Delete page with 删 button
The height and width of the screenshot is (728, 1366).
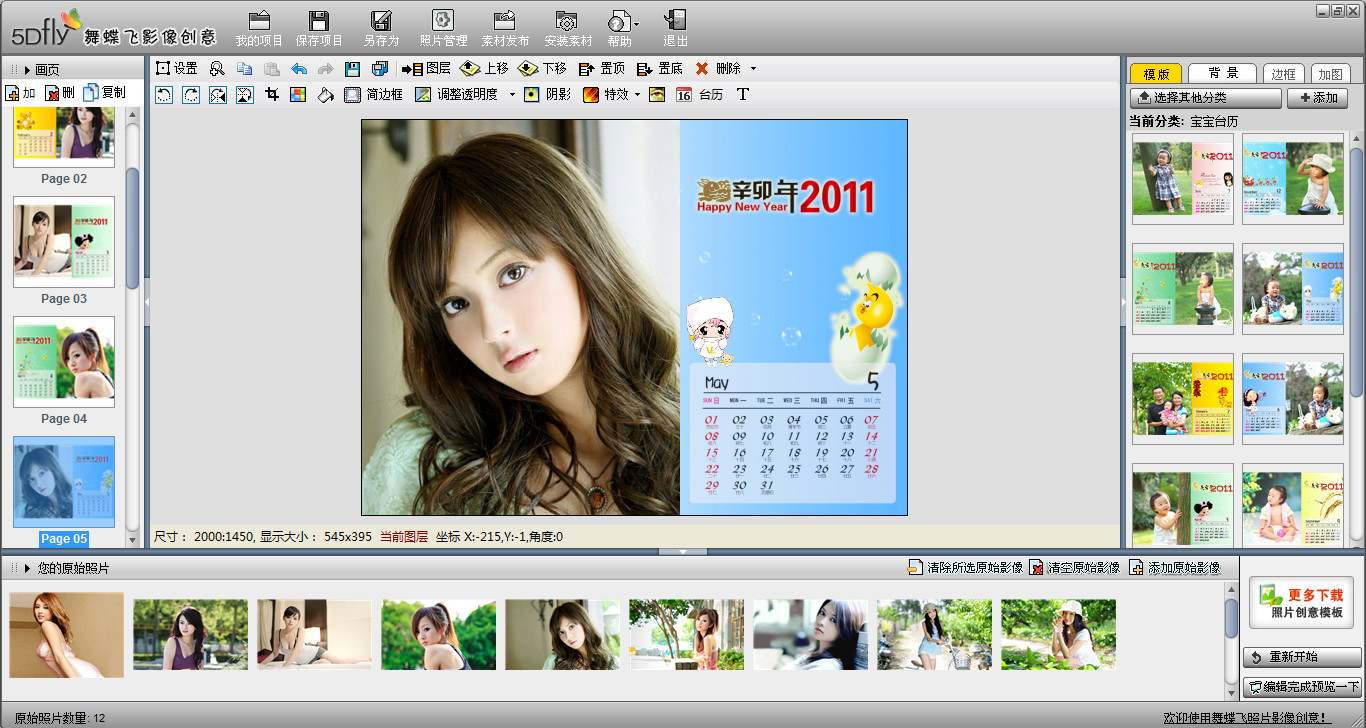pos(60,93)
